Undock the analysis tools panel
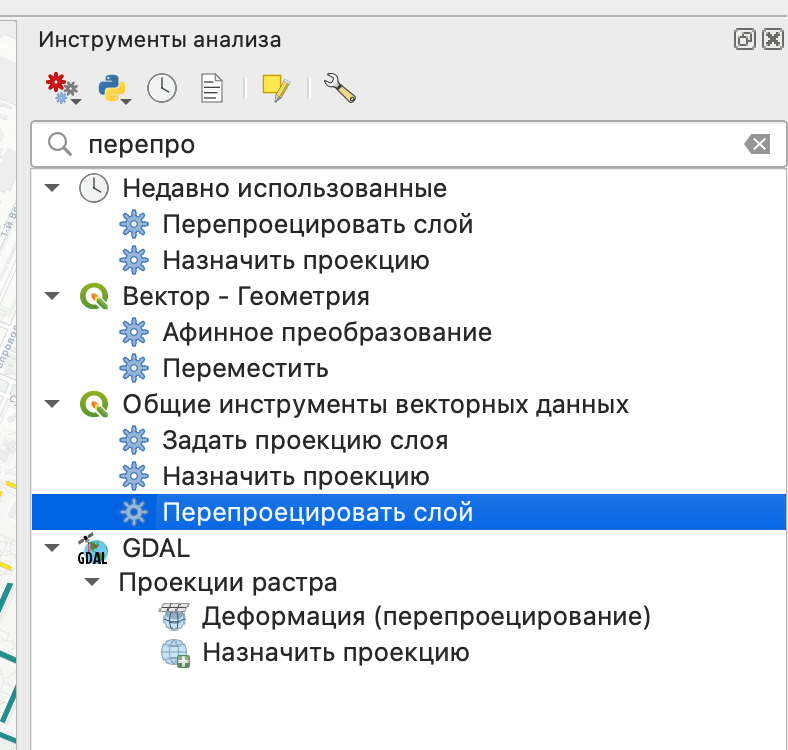 pyautogui.click(x=744, y=39)
